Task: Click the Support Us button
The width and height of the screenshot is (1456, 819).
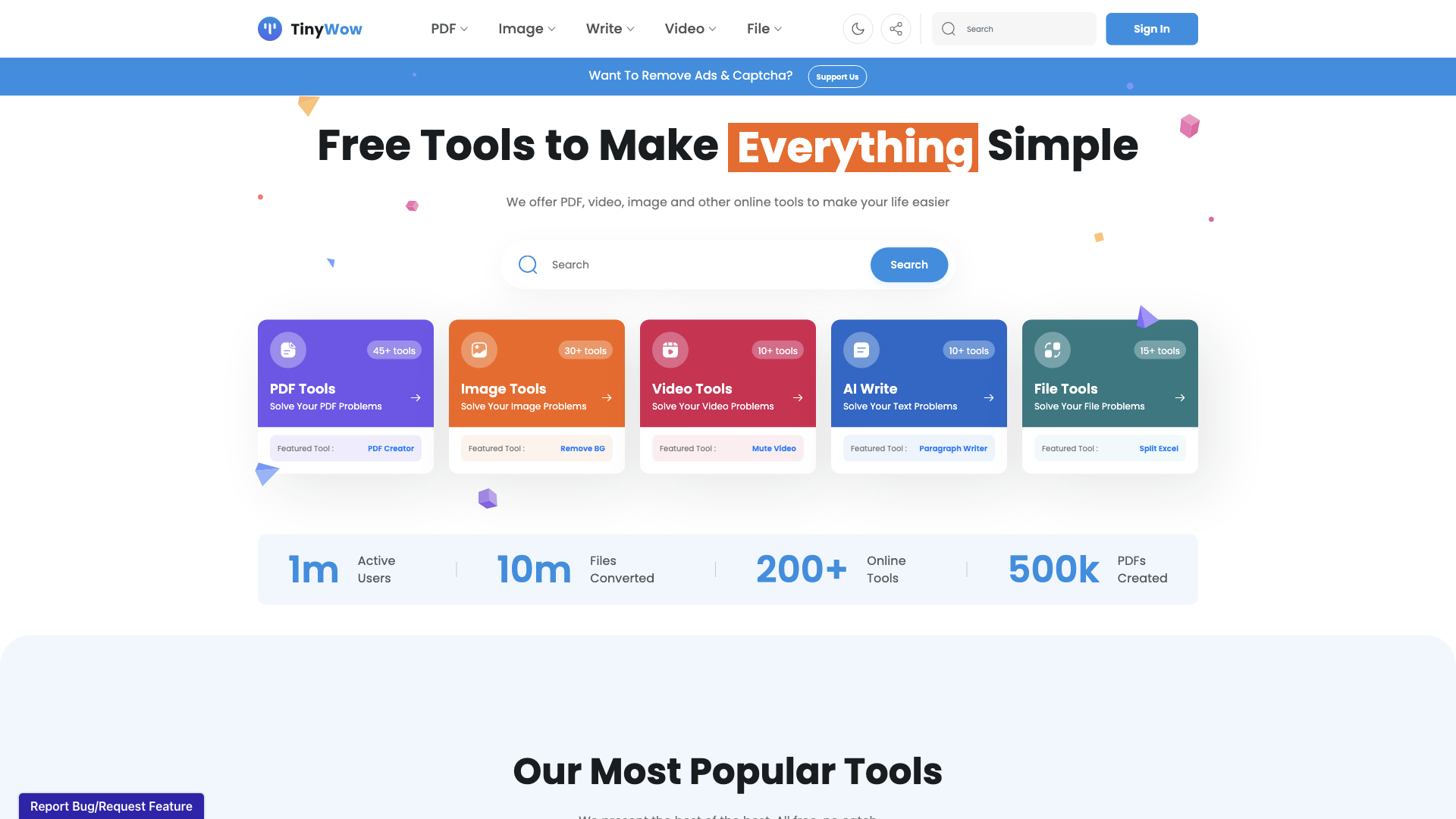Action: [x=837, y=76]
